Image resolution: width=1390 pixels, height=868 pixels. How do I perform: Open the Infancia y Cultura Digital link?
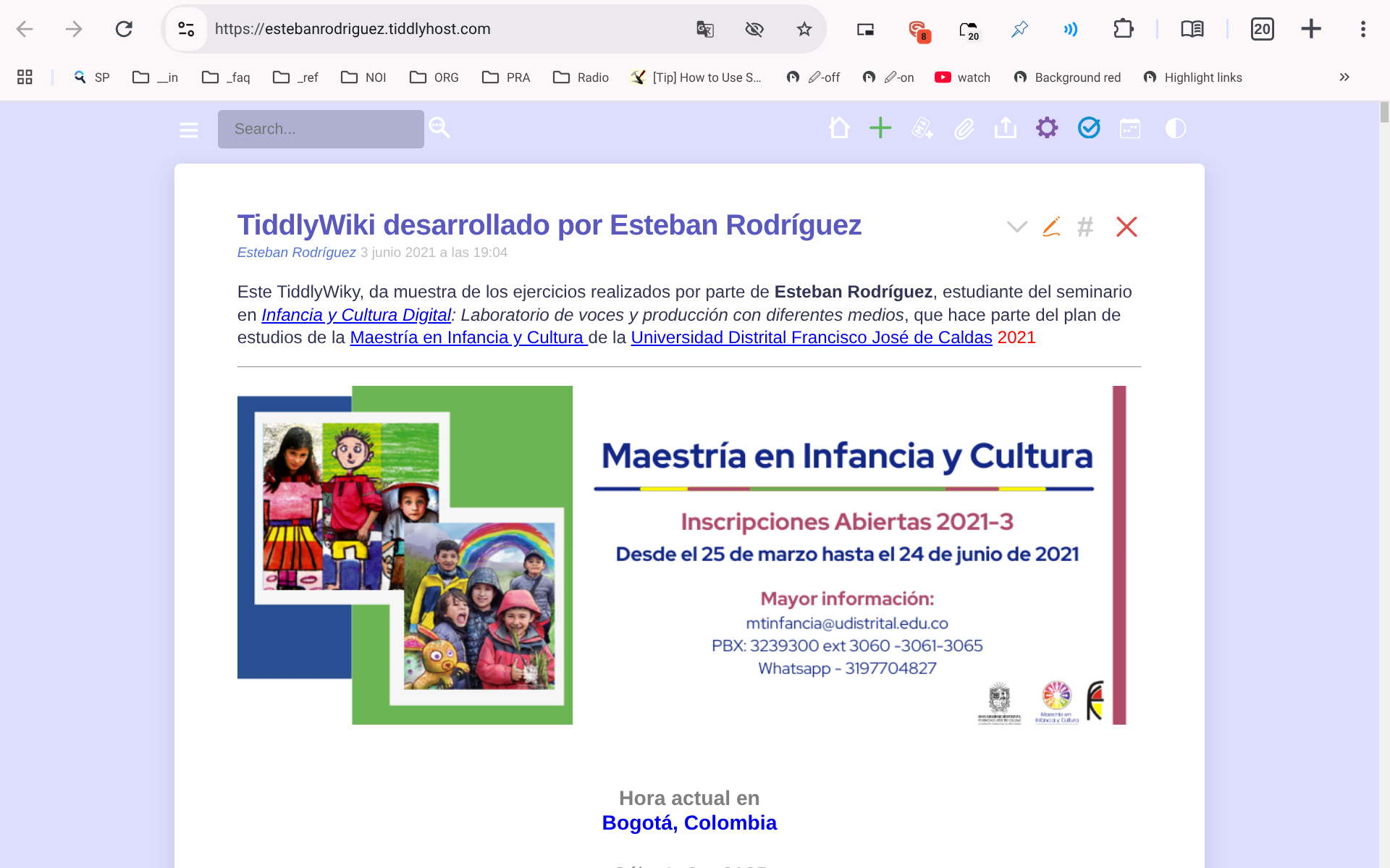(356, 315)
